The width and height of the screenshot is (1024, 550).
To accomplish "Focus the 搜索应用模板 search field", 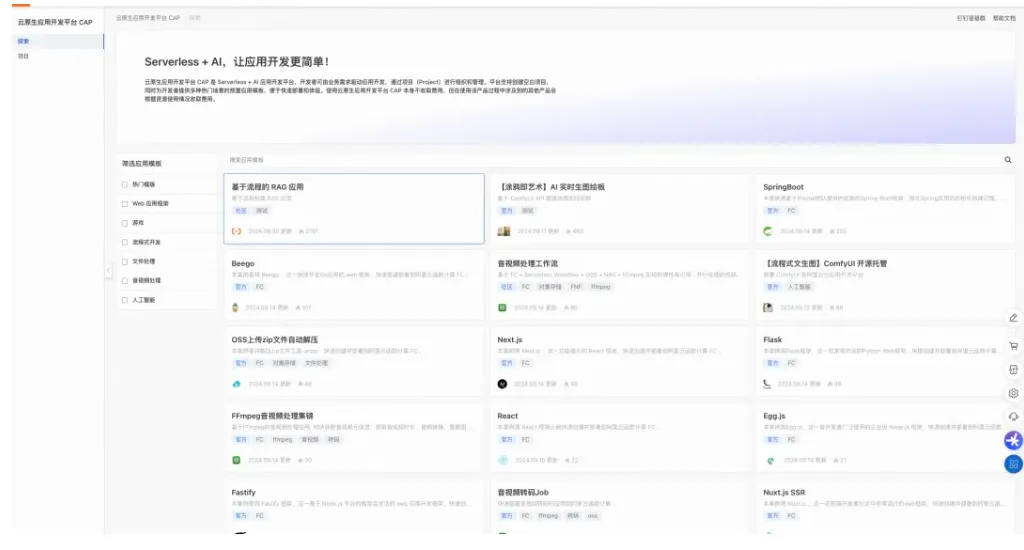I will coord(613,160).
